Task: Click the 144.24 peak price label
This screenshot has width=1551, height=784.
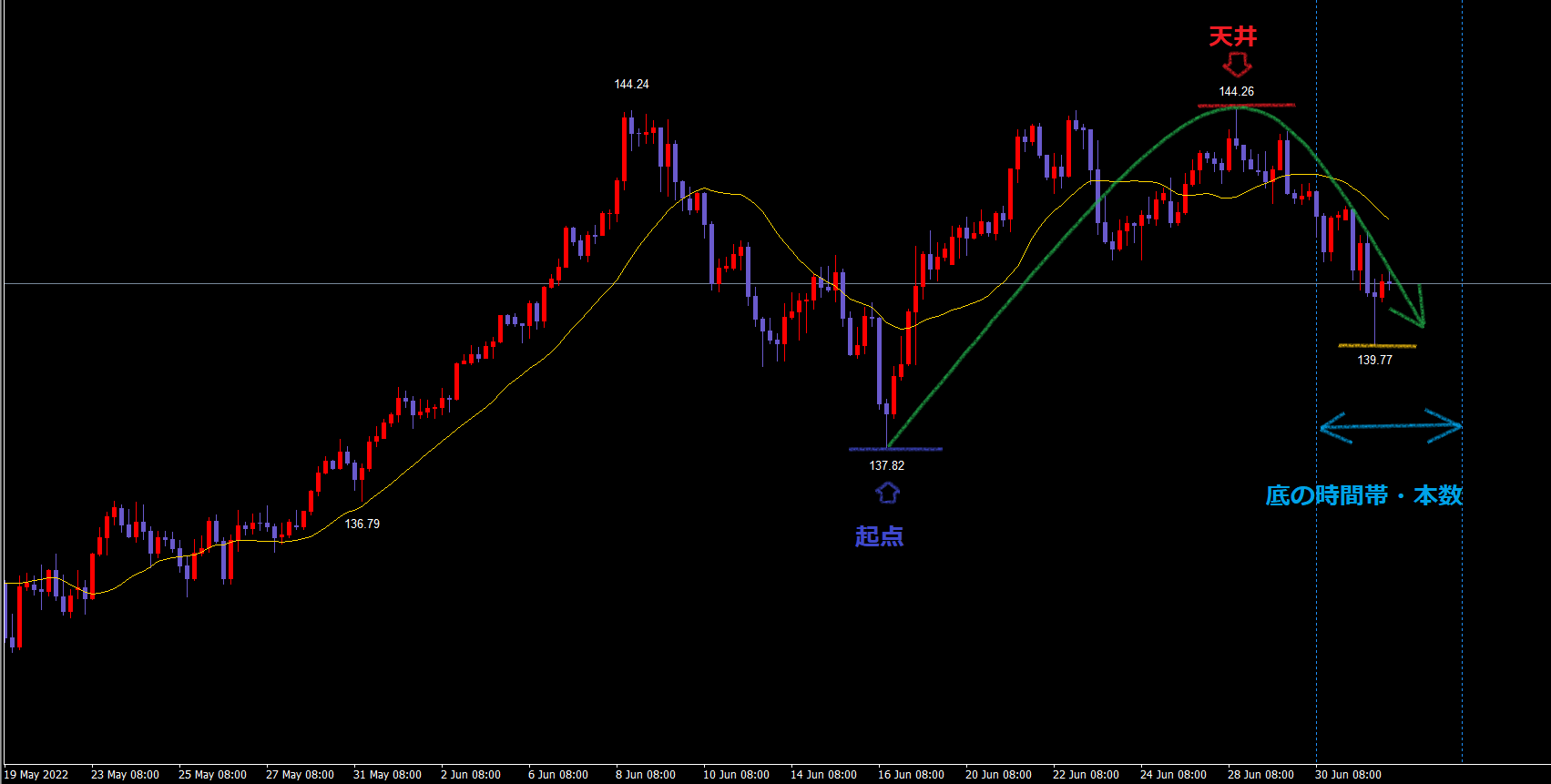Action: pyautogui.click(x=631, y=84)
